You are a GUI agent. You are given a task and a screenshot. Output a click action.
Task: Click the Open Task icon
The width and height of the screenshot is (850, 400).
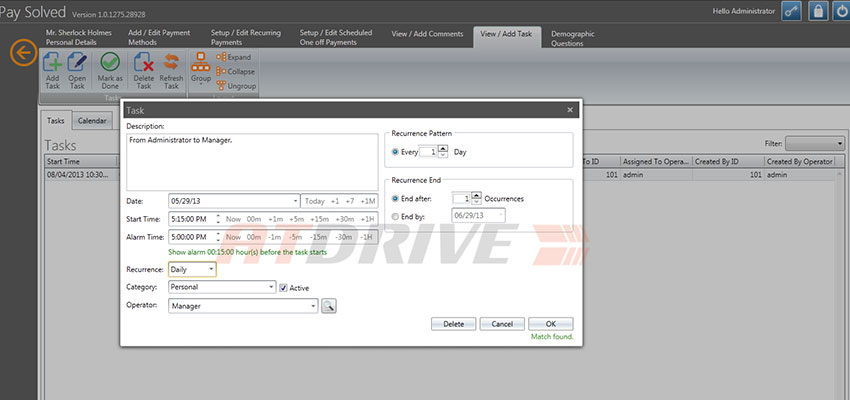coord(77,70)
